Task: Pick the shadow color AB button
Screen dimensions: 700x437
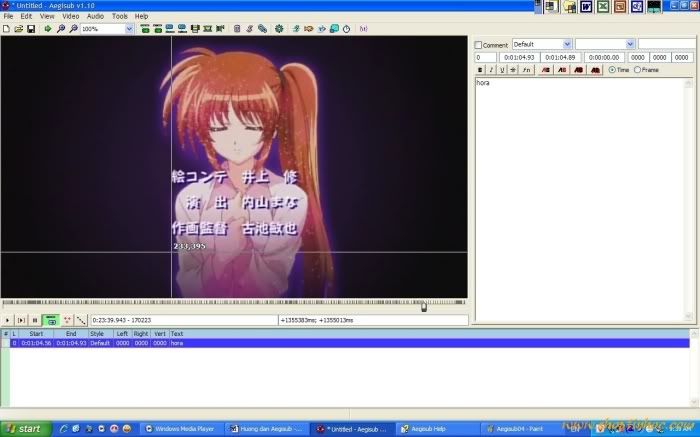Action: point(596,70)
